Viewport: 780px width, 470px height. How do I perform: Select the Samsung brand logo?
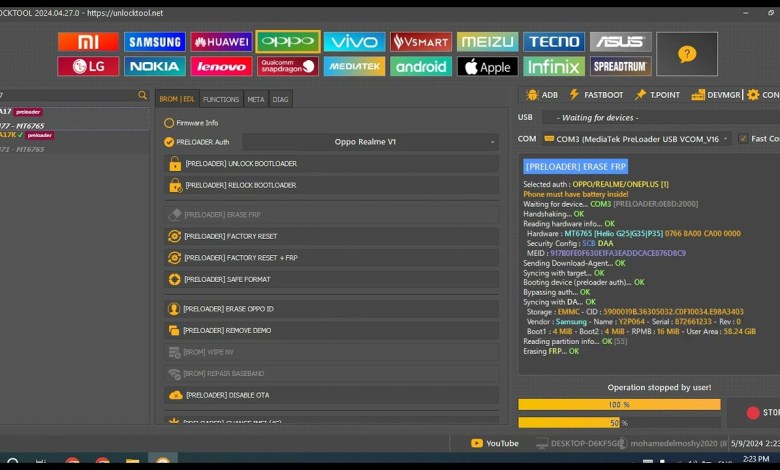[x=155, y=42]
